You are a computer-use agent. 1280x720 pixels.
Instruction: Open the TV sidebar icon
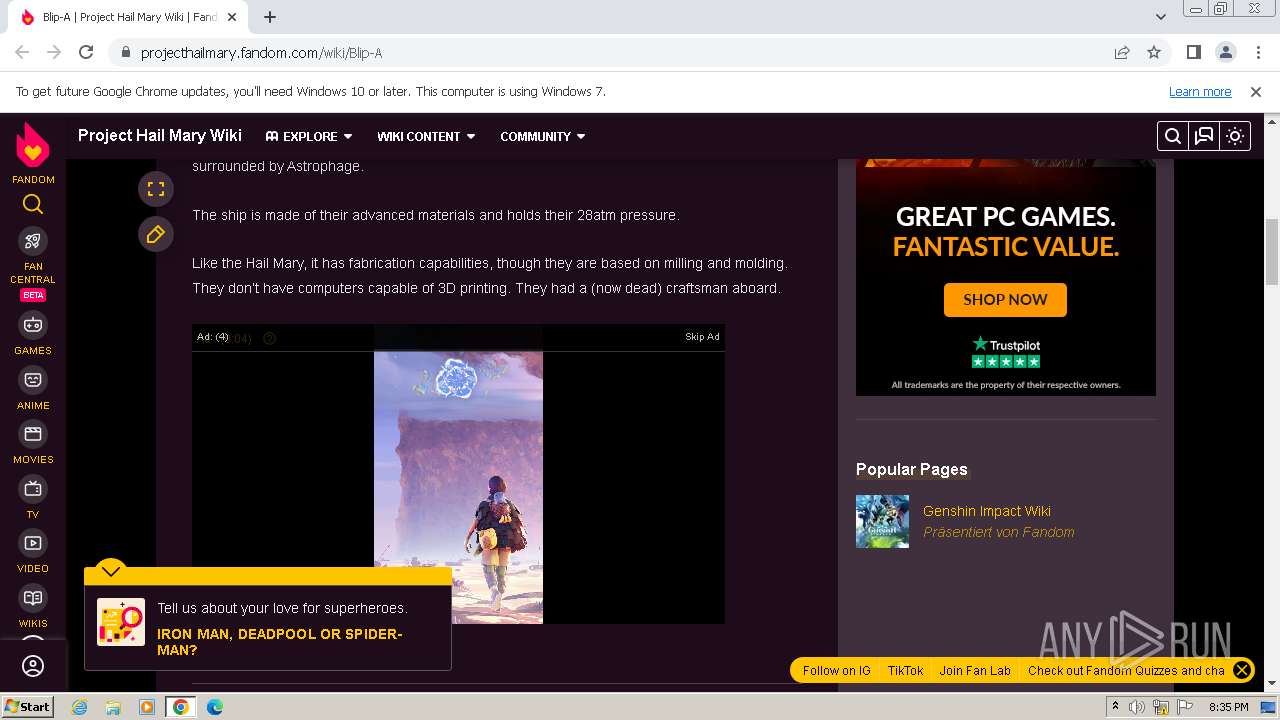coord(33,489)
